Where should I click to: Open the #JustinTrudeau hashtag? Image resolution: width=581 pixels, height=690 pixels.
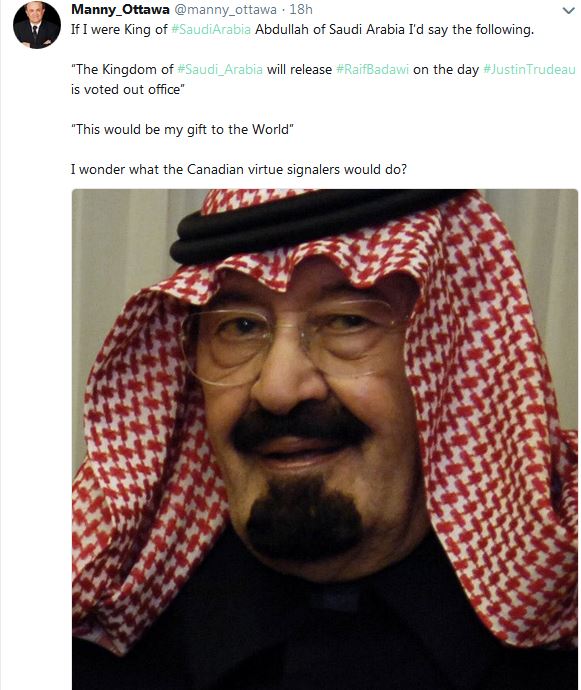[x=529, y=70]
